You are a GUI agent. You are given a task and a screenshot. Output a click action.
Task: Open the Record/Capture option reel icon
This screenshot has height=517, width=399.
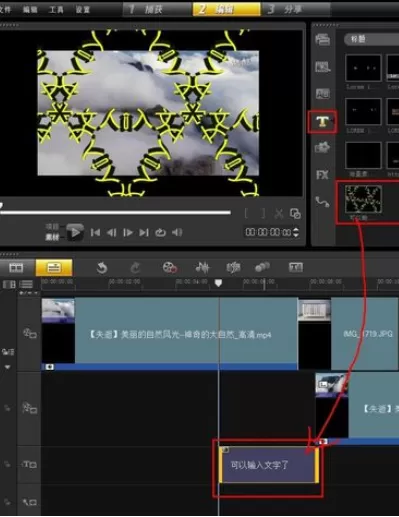click(x=169, y=267)
